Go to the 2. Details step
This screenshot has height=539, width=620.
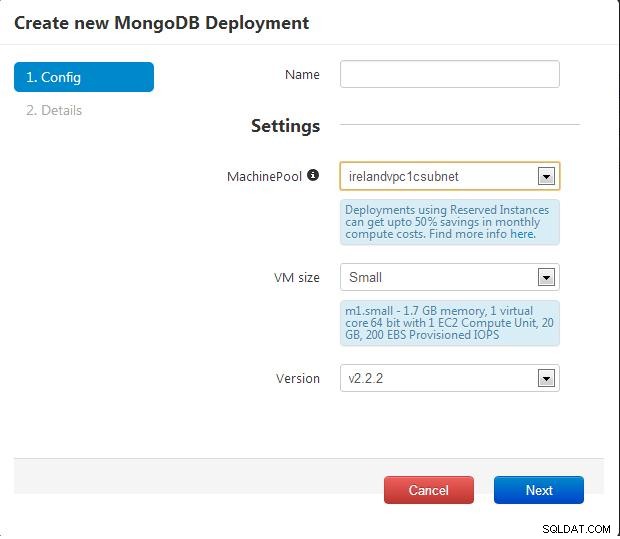54,110
